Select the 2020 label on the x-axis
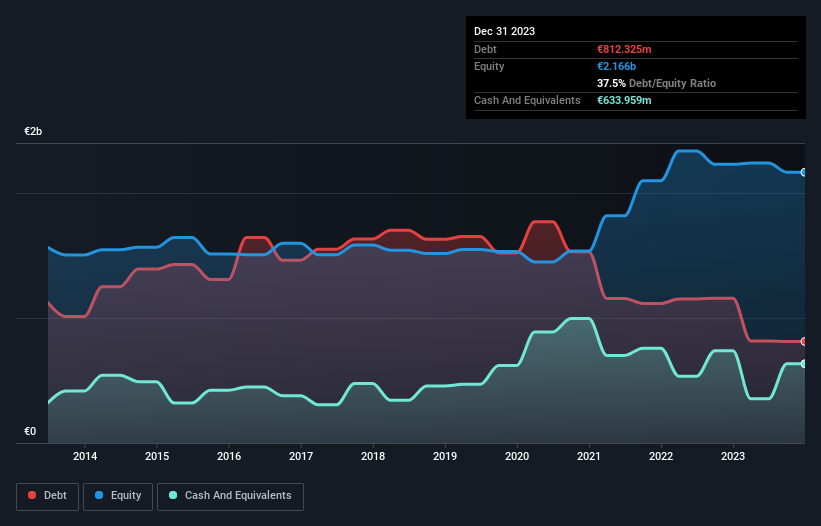This screenshot has width=821, height=526. [517, 456]
